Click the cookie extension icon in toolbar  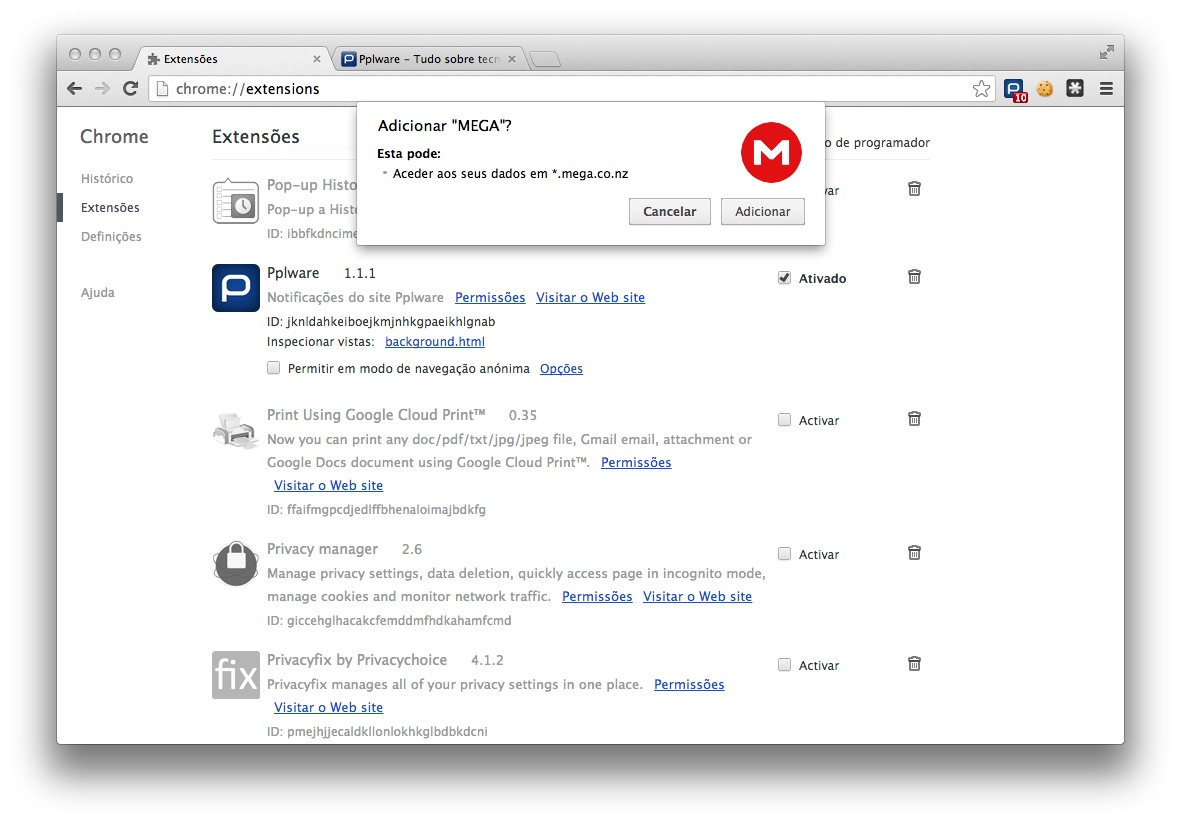[1045, 89]
